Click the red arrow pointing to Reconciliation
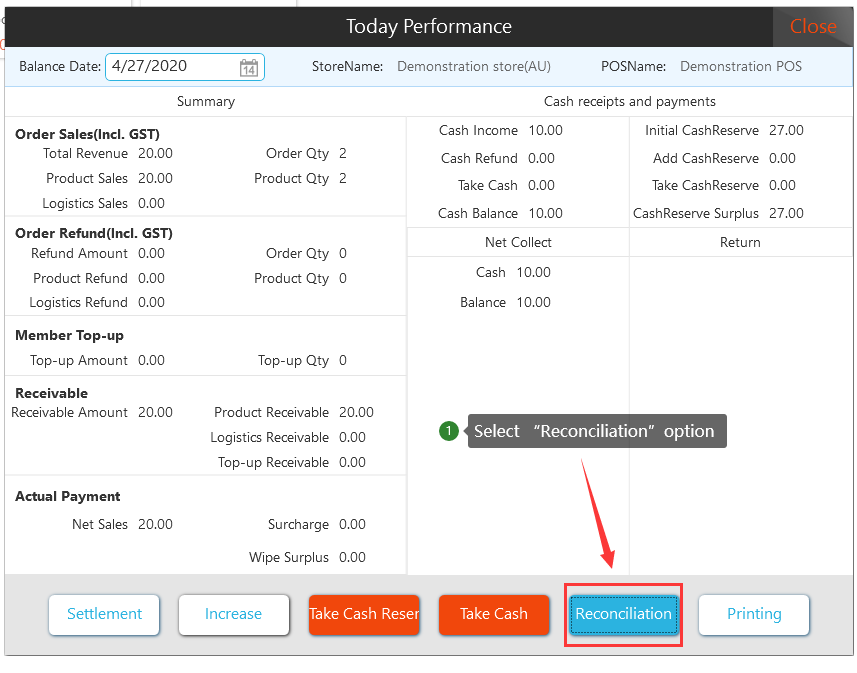857x673 pixels. (599, 510)
